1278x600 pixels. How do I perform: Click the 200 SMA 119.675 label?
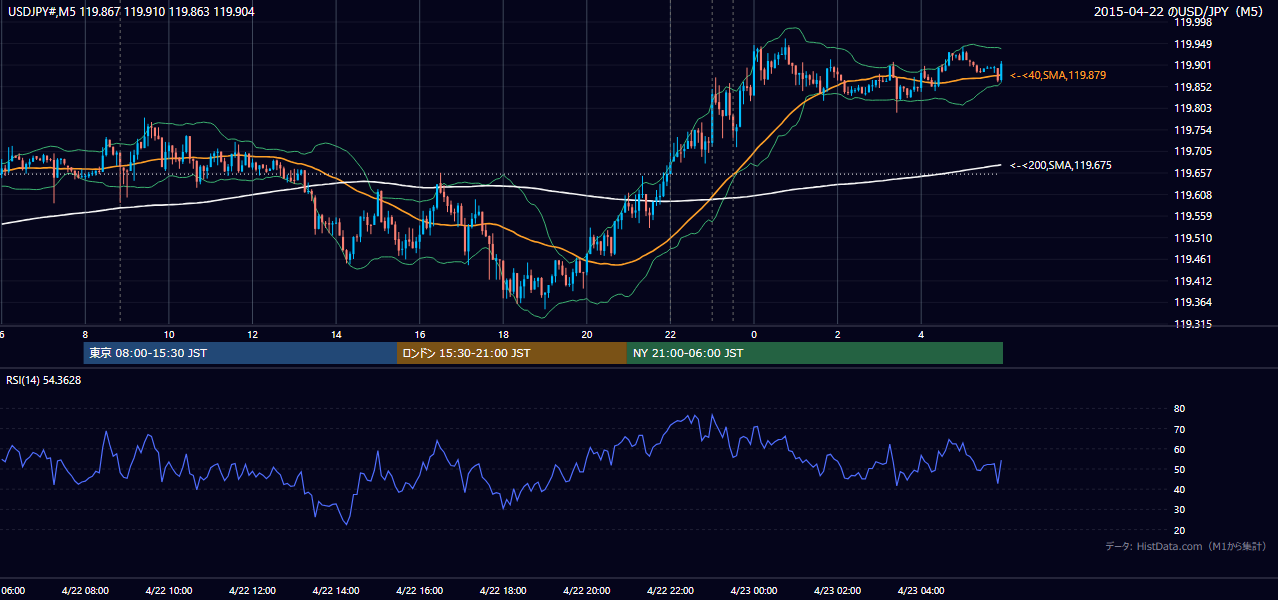(1061, 165)
